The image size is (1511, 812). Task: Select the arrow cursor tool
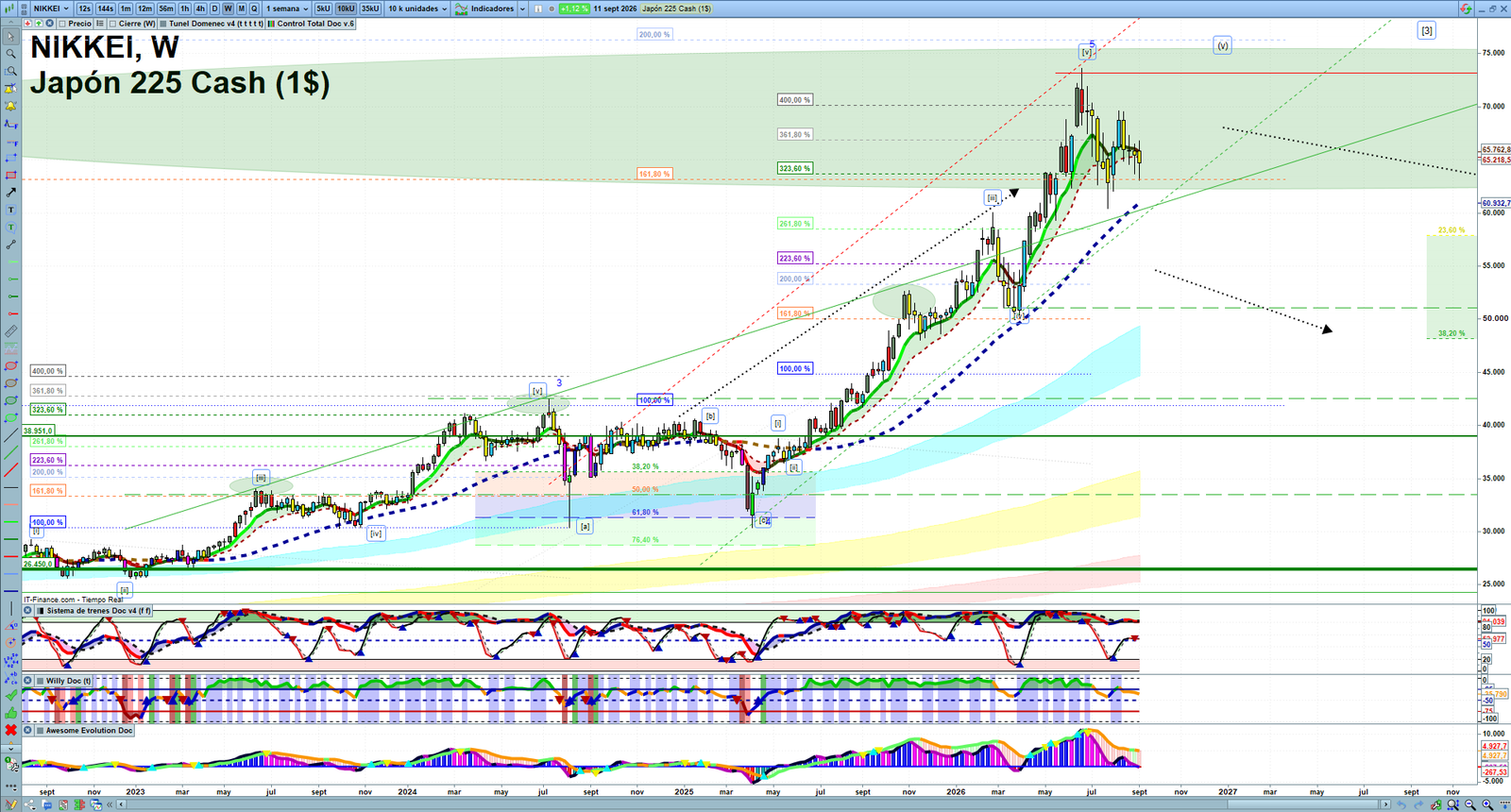(x=10, y=37)
